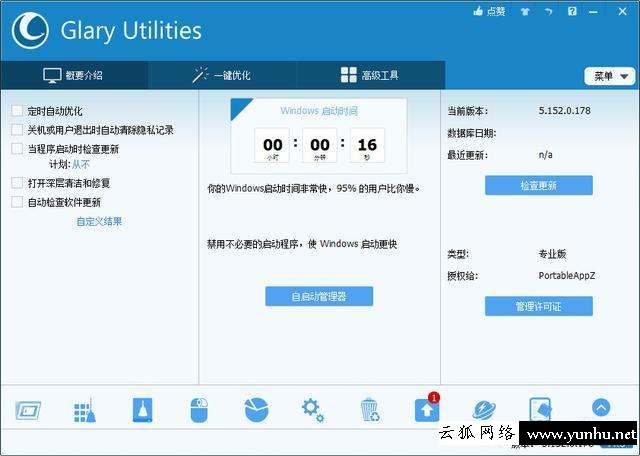Image resolution: width=640 pixels, height=456 pixels.
Task: Click the 16 seconds boot time box
Action: tap(367, 145)
